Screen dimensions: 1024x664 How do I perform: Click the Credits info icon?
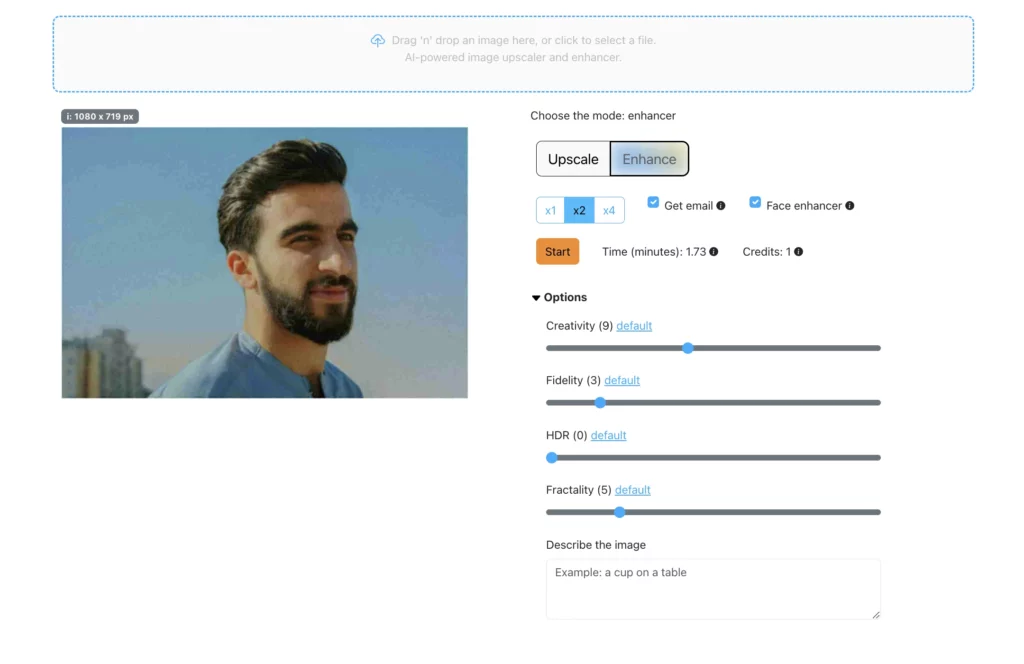797,251
